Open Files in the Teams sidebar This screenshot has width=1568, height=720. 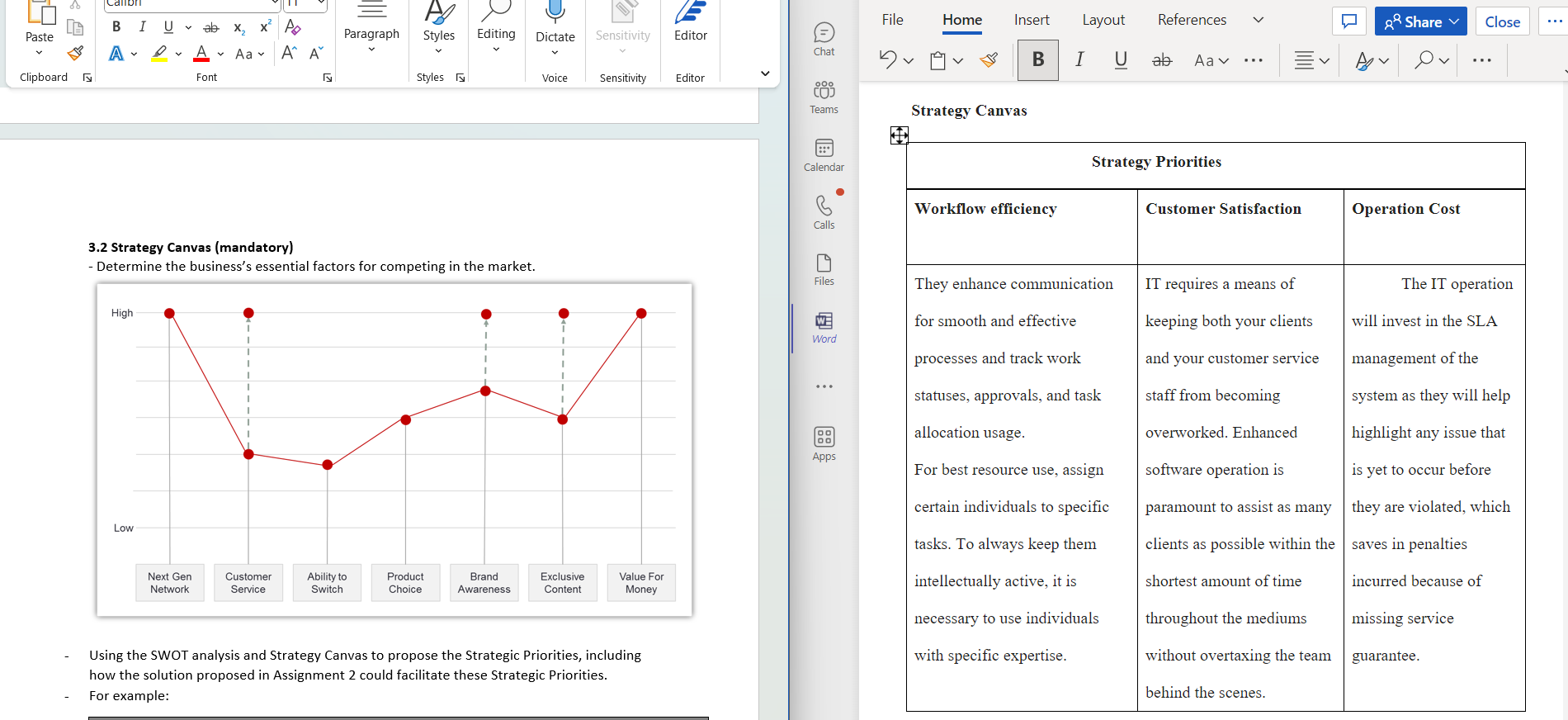point(824,269)
